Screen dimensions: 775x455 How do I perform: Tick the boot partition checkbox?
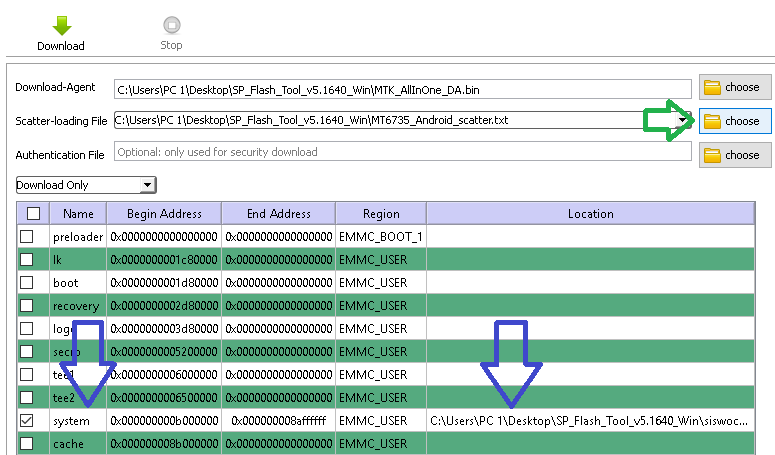27,283
